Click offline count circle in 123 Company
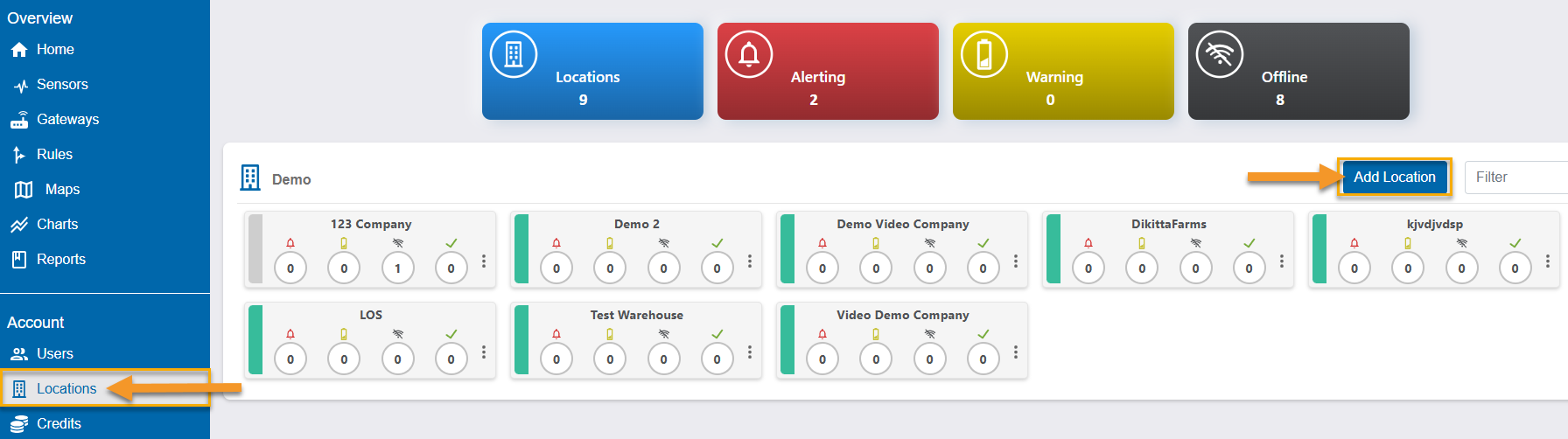This screenshot has height=439, width=1568. [398, 268]
